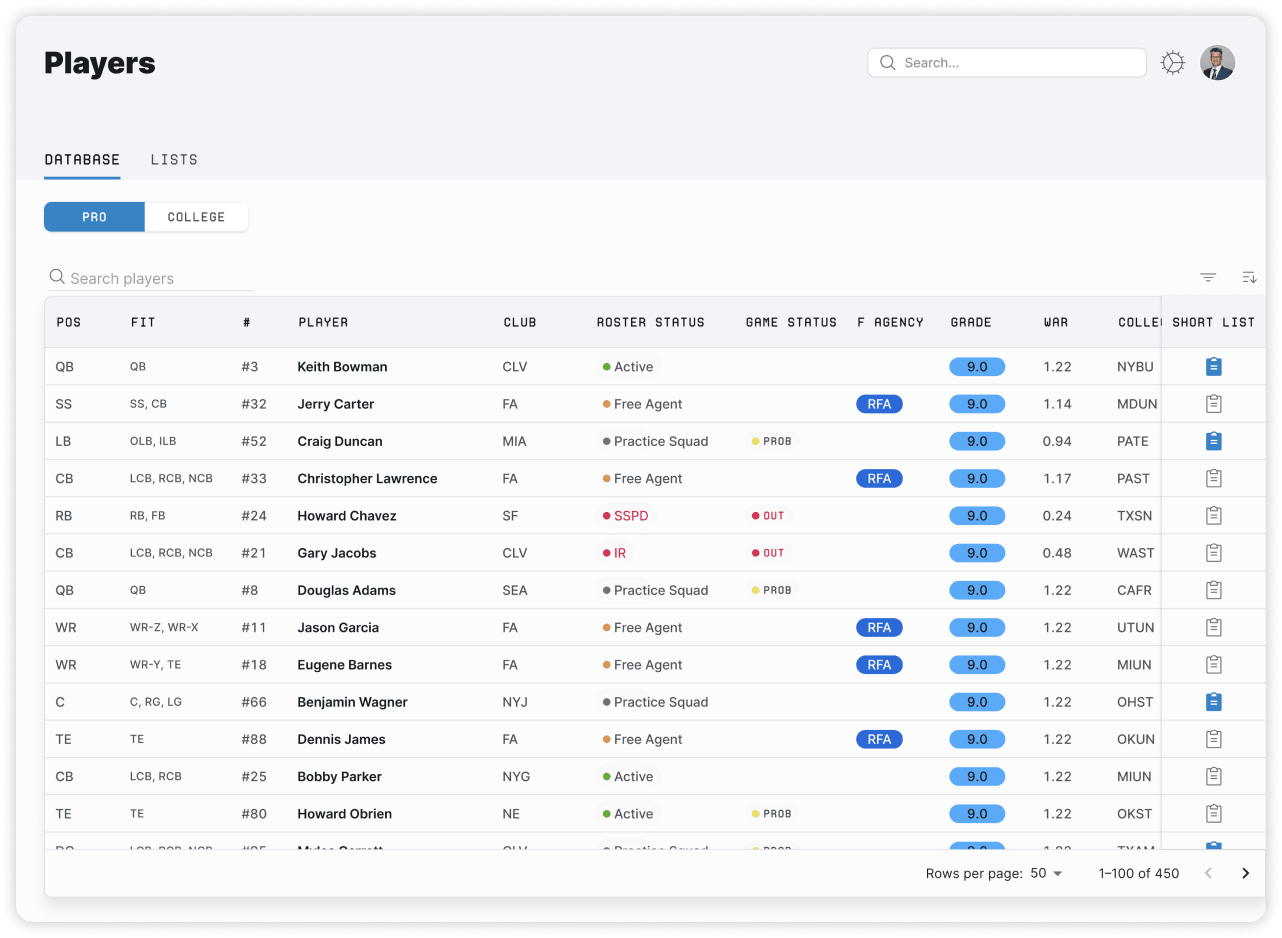Click the SHORT LIST column header
Screen dimensions: 1282x938
(1213, 322)
